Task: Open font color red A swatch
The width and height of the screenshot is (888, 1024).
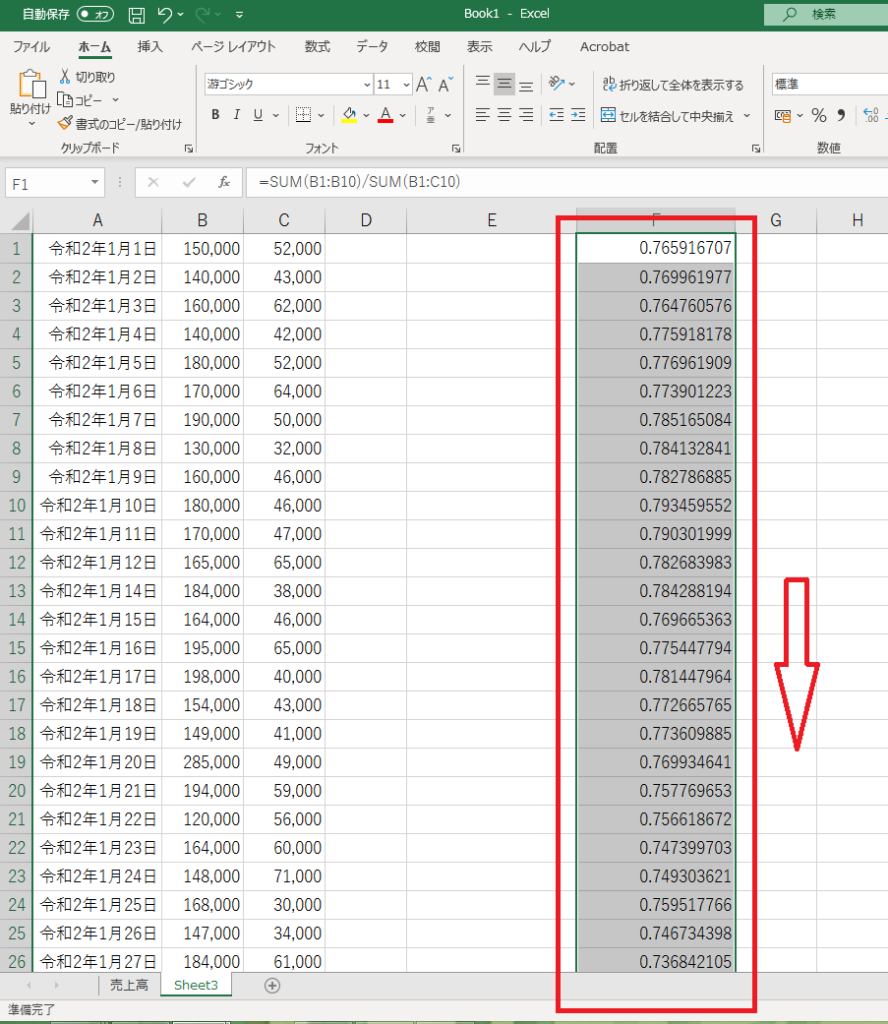Action: pos(386,116)
